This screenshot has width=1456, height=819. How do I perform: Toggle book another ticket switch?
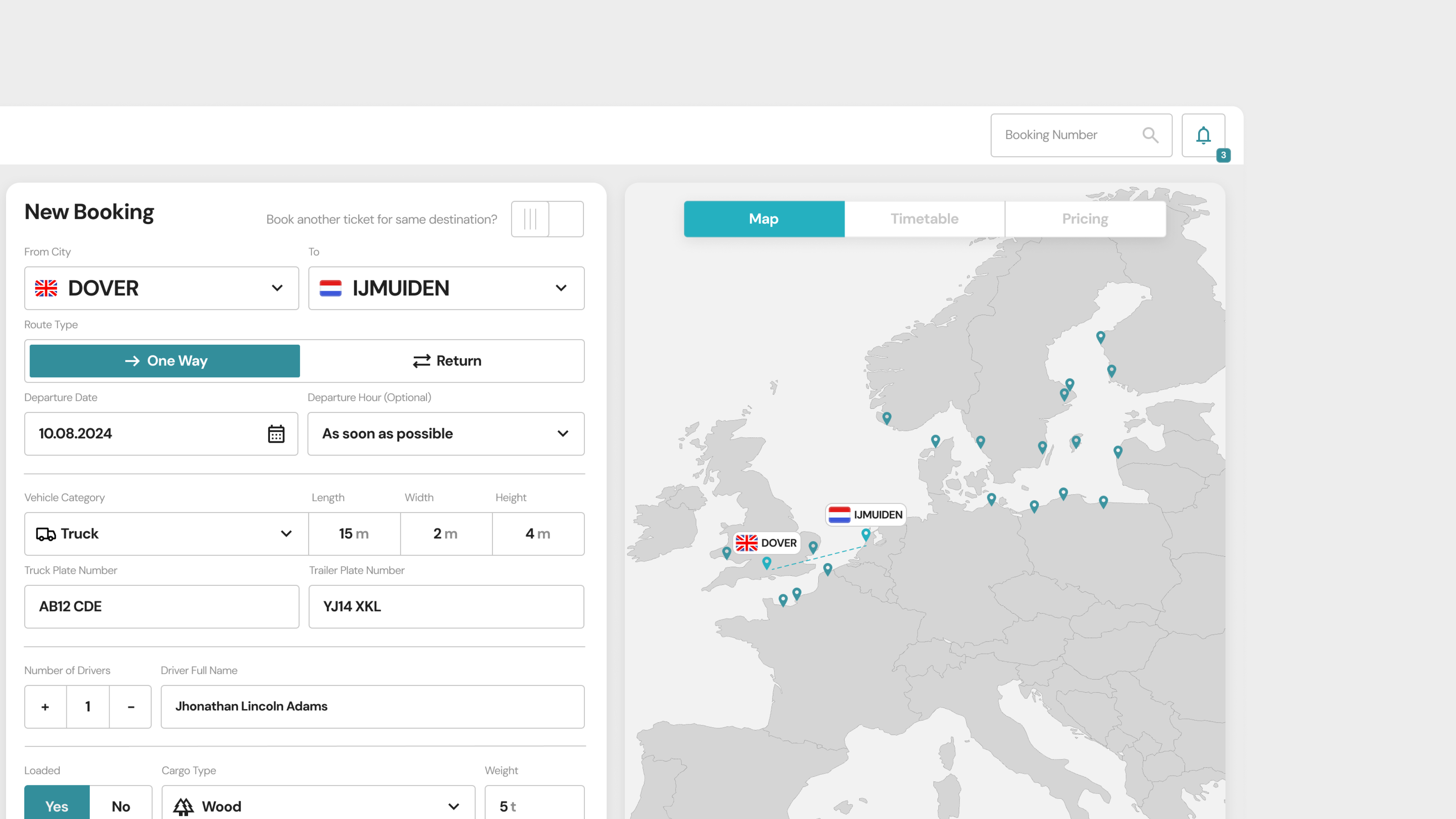pos(546,219)
